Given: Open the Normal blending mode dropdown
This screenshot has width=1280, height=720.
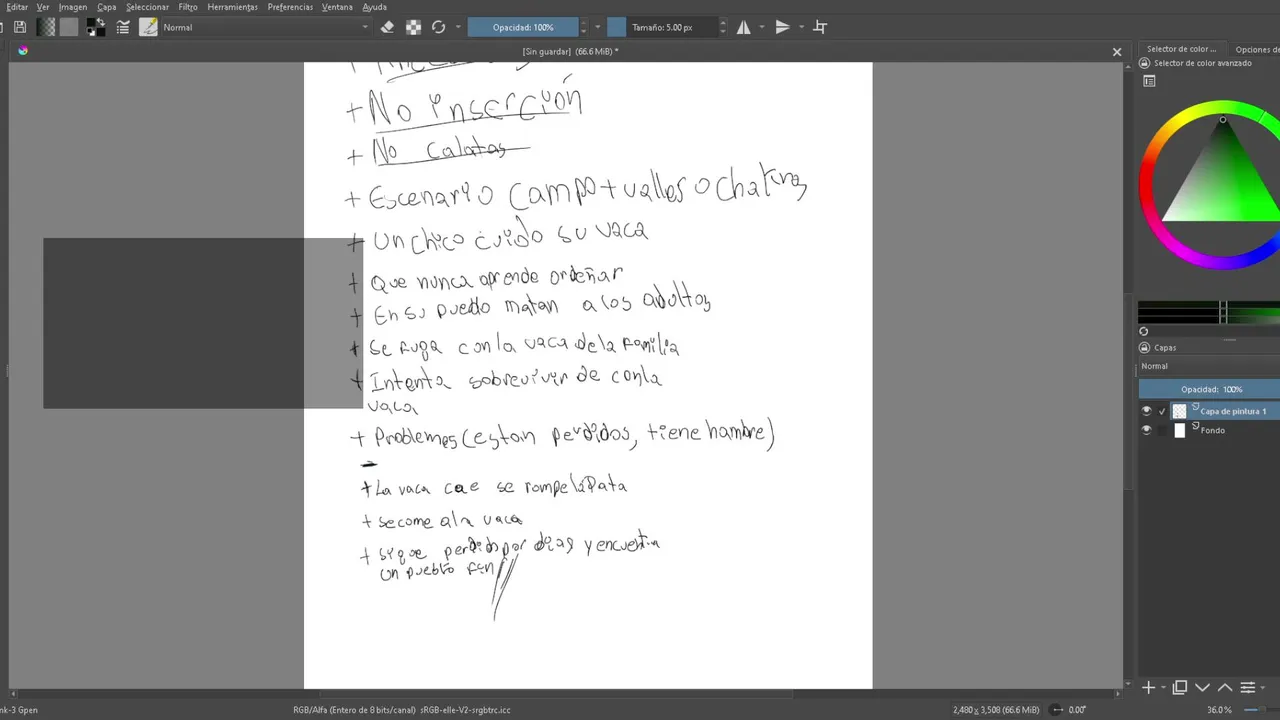Looking at the screenshot, I should [266, 27].
